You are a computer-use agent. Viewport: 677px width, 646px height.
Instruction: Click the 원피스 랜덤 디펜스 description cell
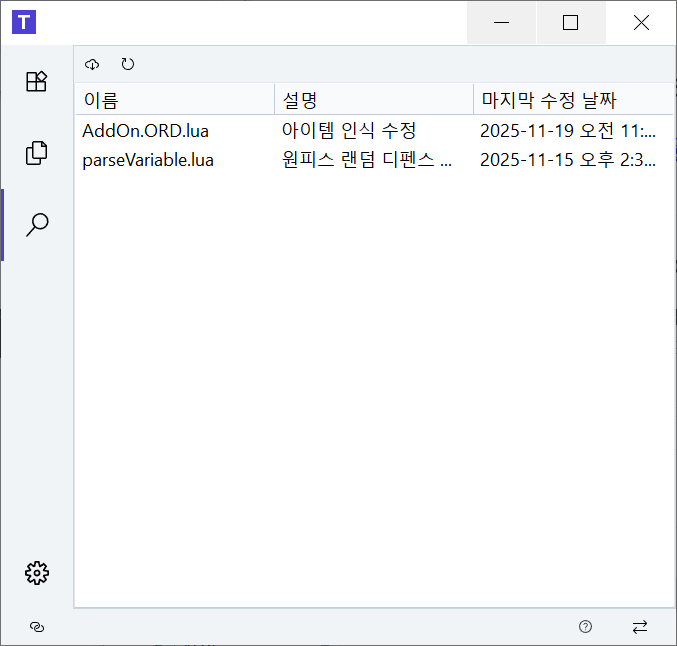click(x=367, y=160)
